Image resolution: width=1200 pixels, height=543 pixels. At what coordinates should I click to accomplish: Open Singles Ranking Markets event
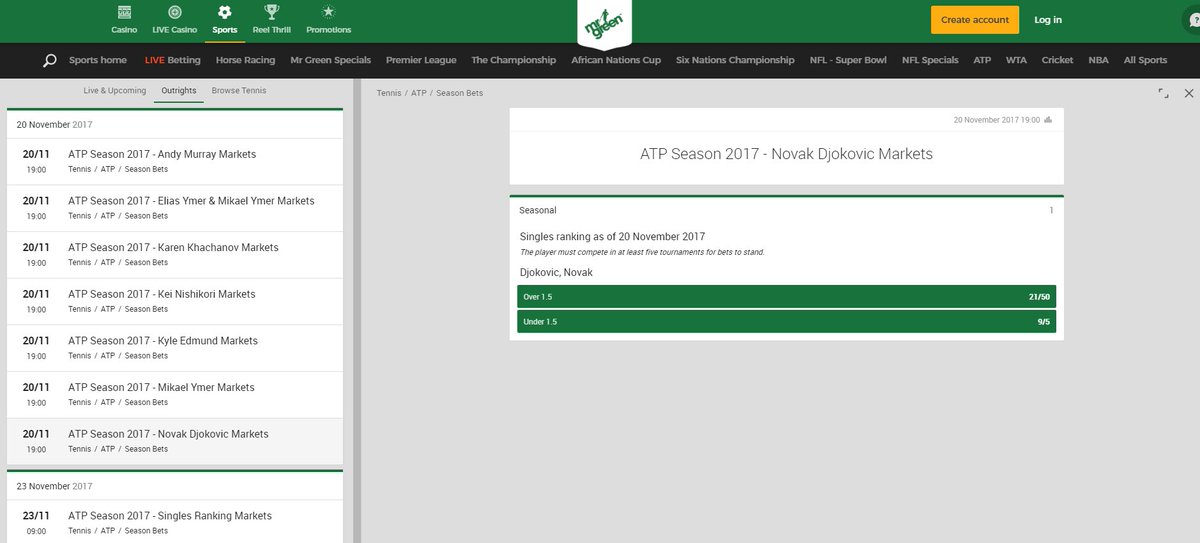click(x=175, y=522)
